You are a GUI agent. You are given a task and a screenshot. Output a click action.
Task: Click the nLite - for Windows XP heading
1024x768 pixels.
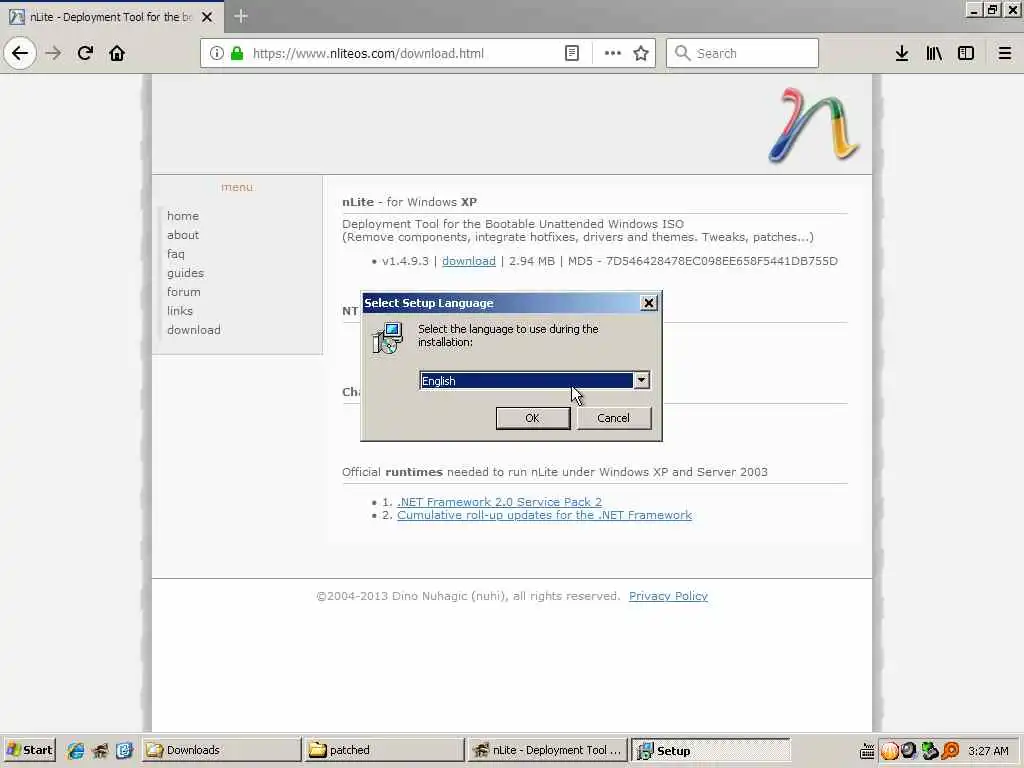[409, 202]
